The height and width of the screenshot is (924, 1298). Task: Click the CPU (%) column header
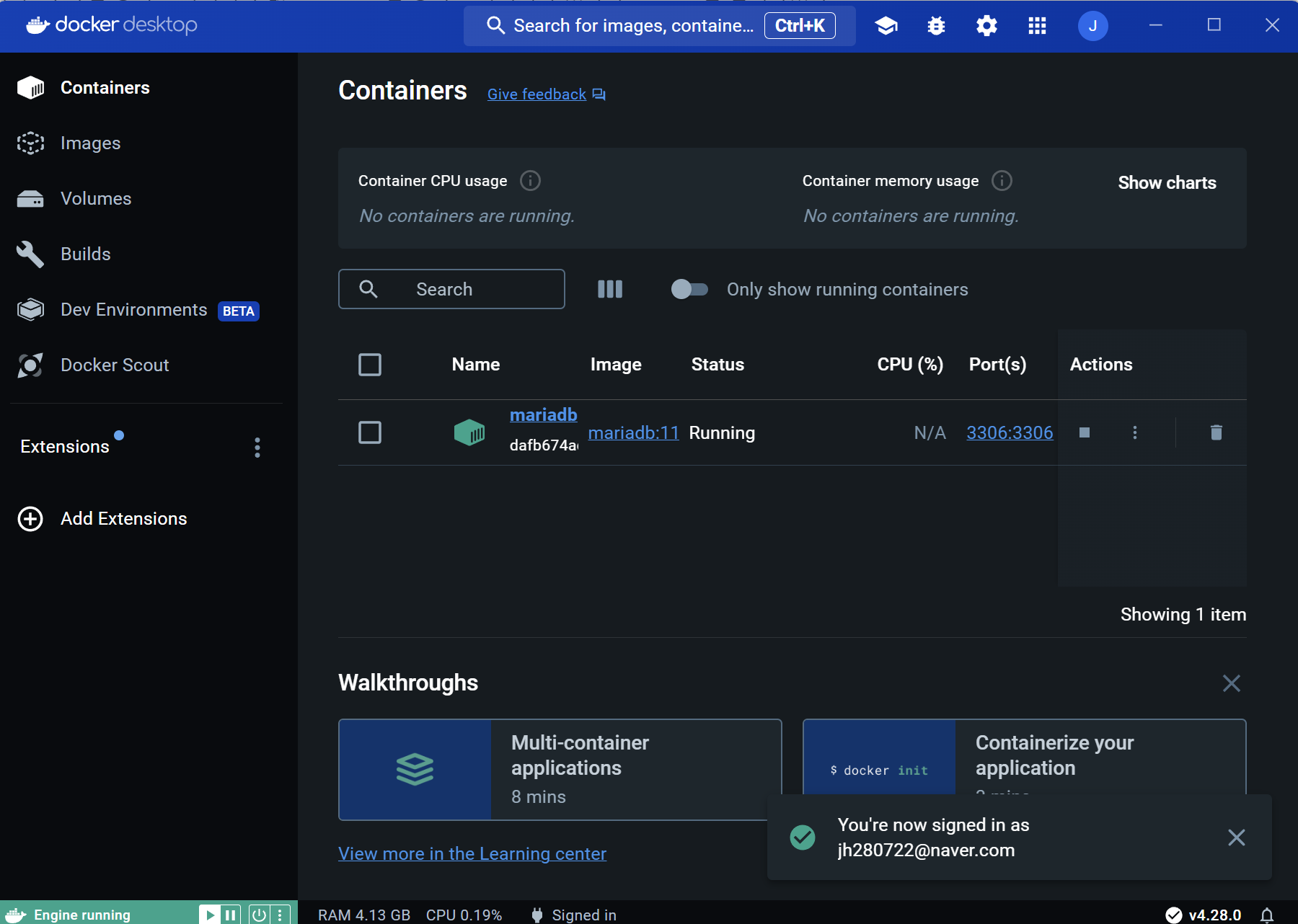point(910,365)
